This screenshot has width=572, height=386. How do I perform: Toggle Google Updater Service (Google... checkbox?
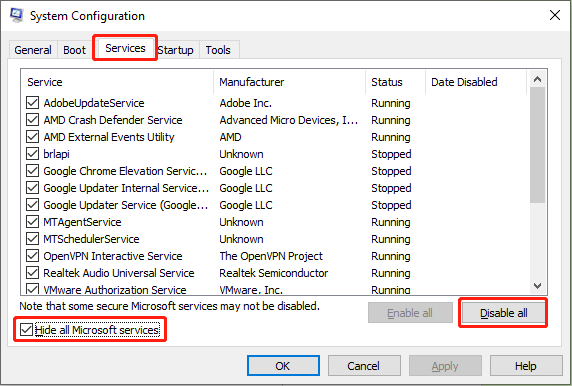point(32,205)
